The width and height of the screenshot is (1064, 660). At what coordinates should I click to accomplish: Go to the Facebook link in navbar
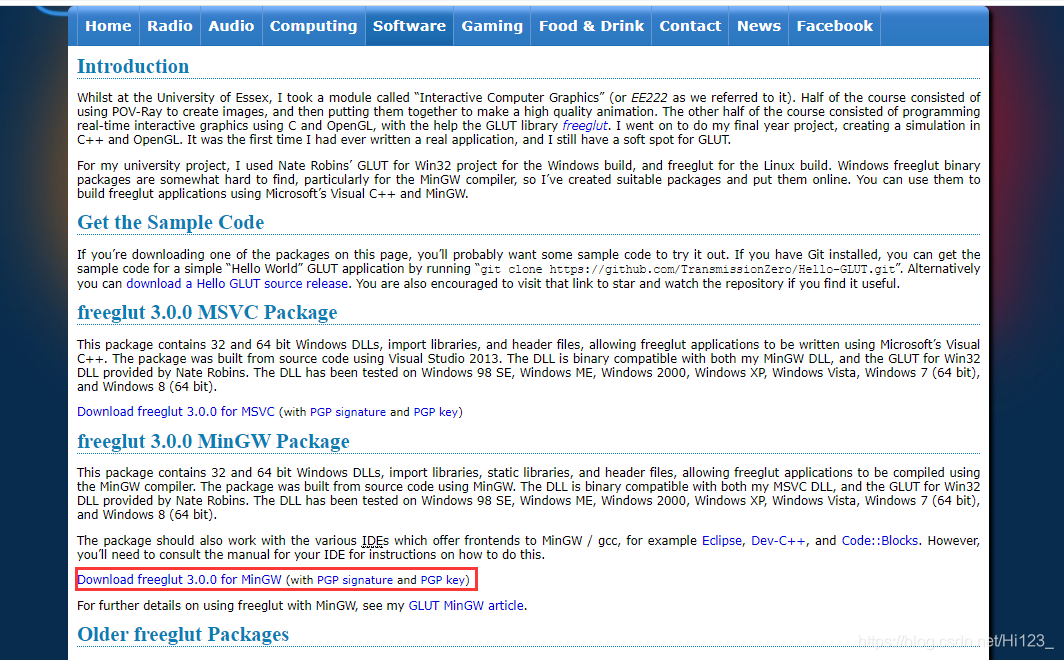pos(835,26)
